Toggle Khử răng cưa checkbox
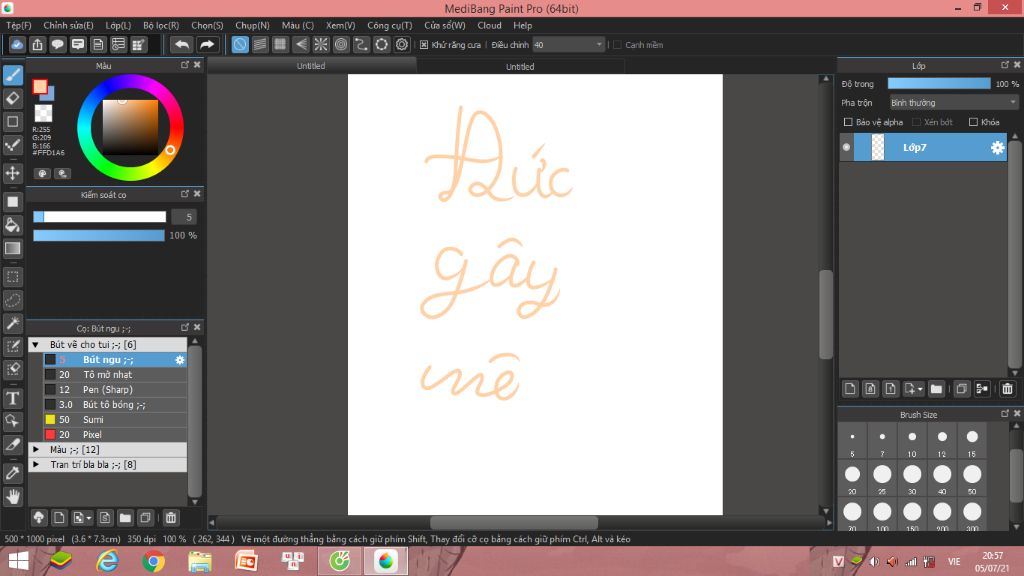This screenshot has width=1024, height=576. click(424, 45)
